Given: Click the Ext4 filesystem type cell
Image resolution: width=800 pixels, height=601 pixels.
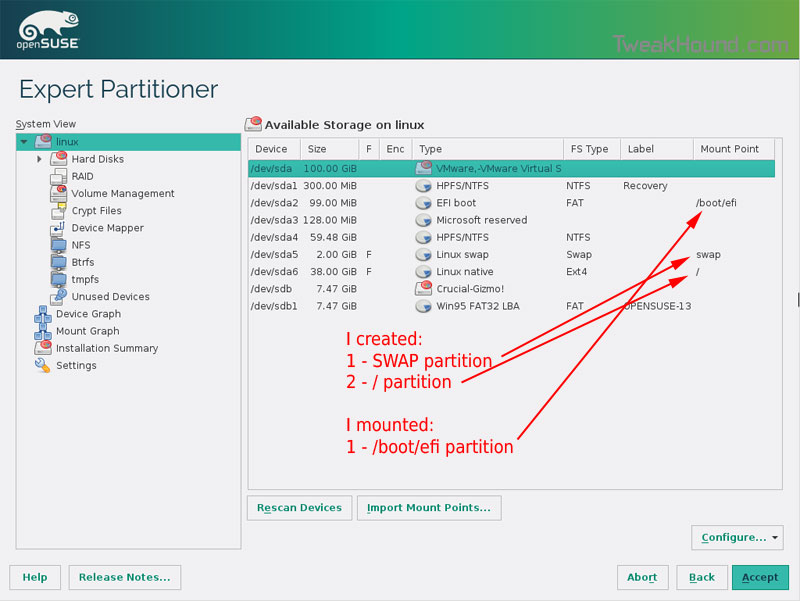Looking at the screenshot, I should tap(577, 272).
